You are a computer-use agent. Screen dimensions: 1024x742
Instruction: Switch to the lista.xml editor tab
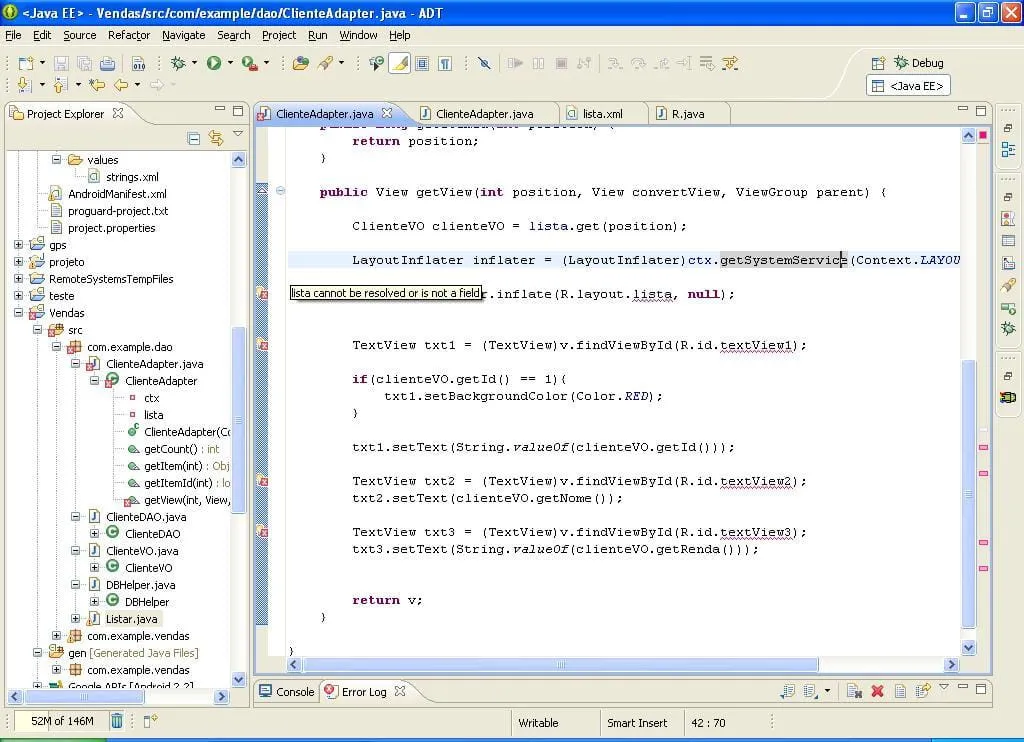click(601, 114)
